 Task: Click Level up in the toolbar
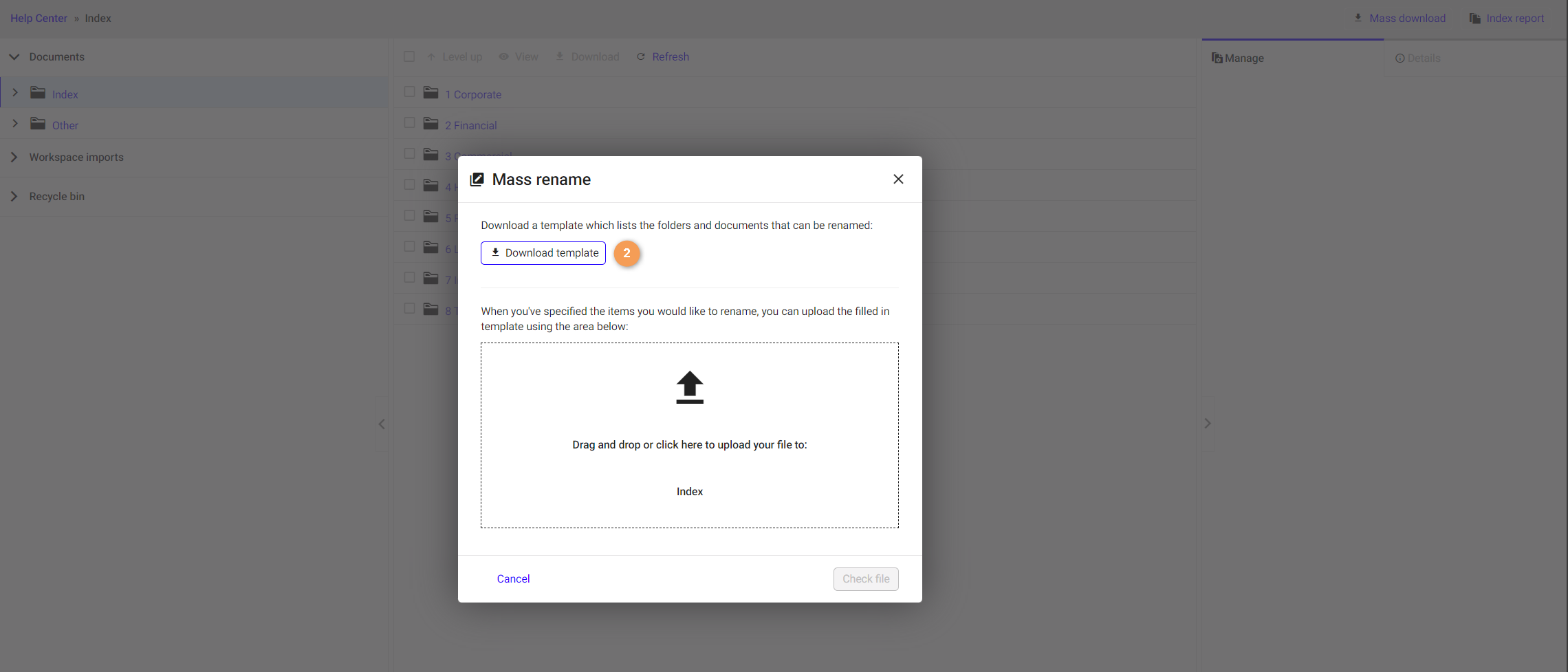pos(455,57)
